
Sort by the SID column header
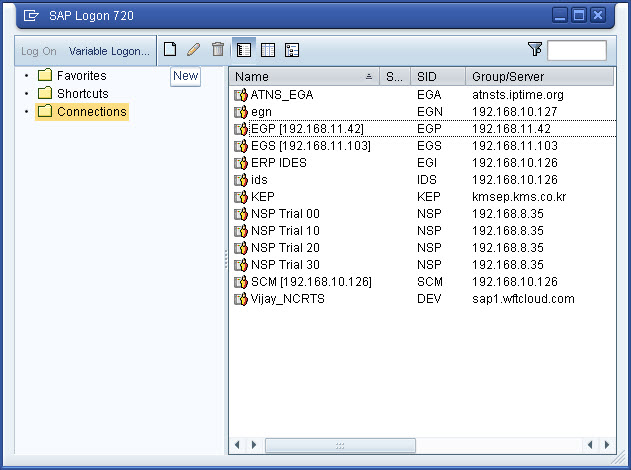[438, 76]
